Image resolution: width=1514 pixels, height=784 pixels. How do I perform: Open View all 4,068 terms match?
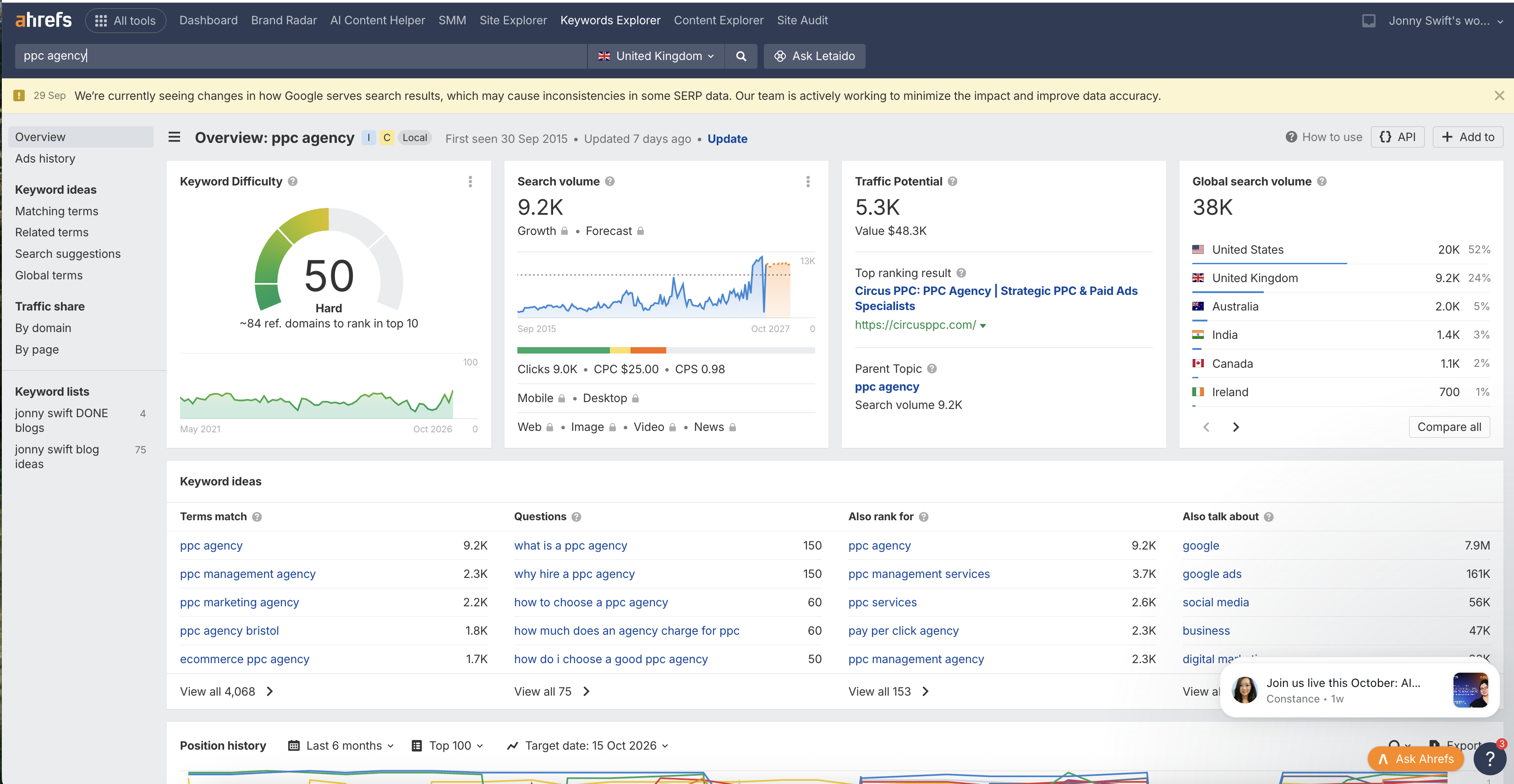[226, 692]
